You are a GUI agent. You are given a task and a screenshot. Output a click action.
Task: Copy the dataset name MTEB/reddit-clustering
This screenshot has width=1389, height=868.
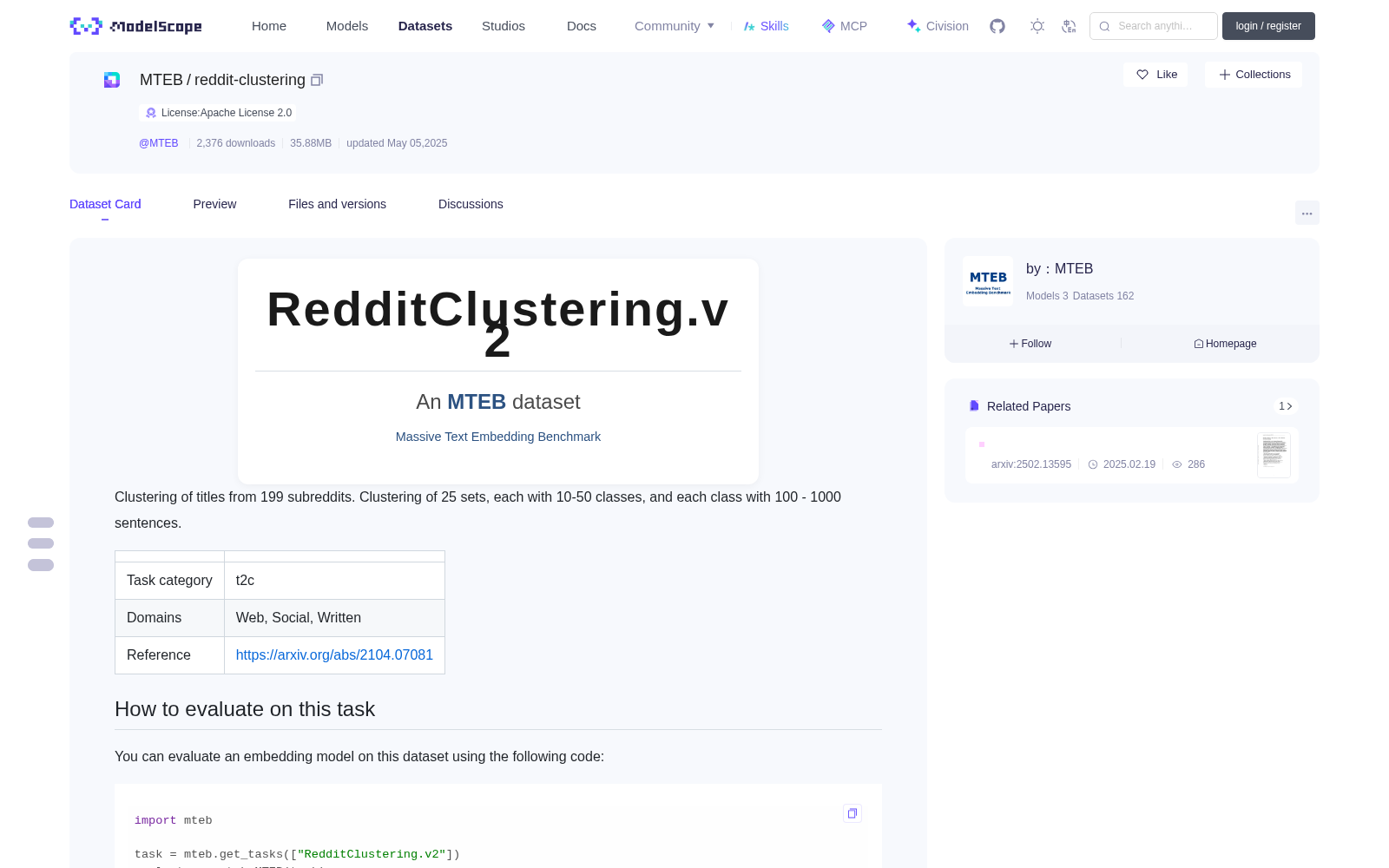pos(317,80)
